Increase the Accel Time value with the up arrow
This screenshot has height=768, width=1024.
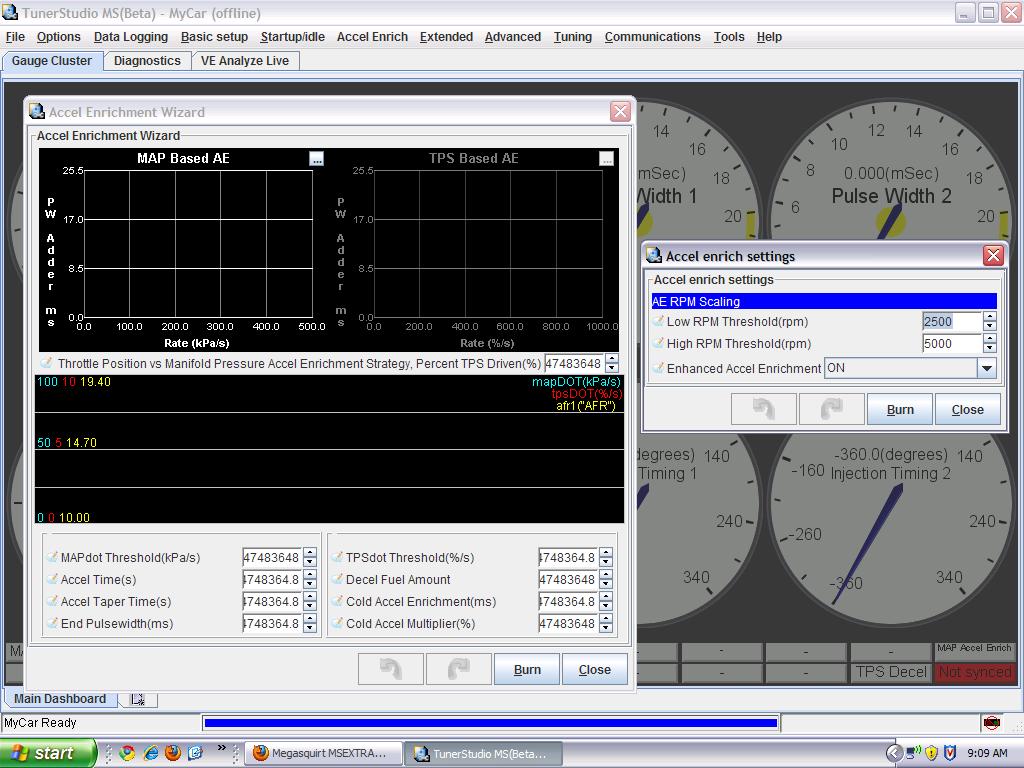coord(310,575)
